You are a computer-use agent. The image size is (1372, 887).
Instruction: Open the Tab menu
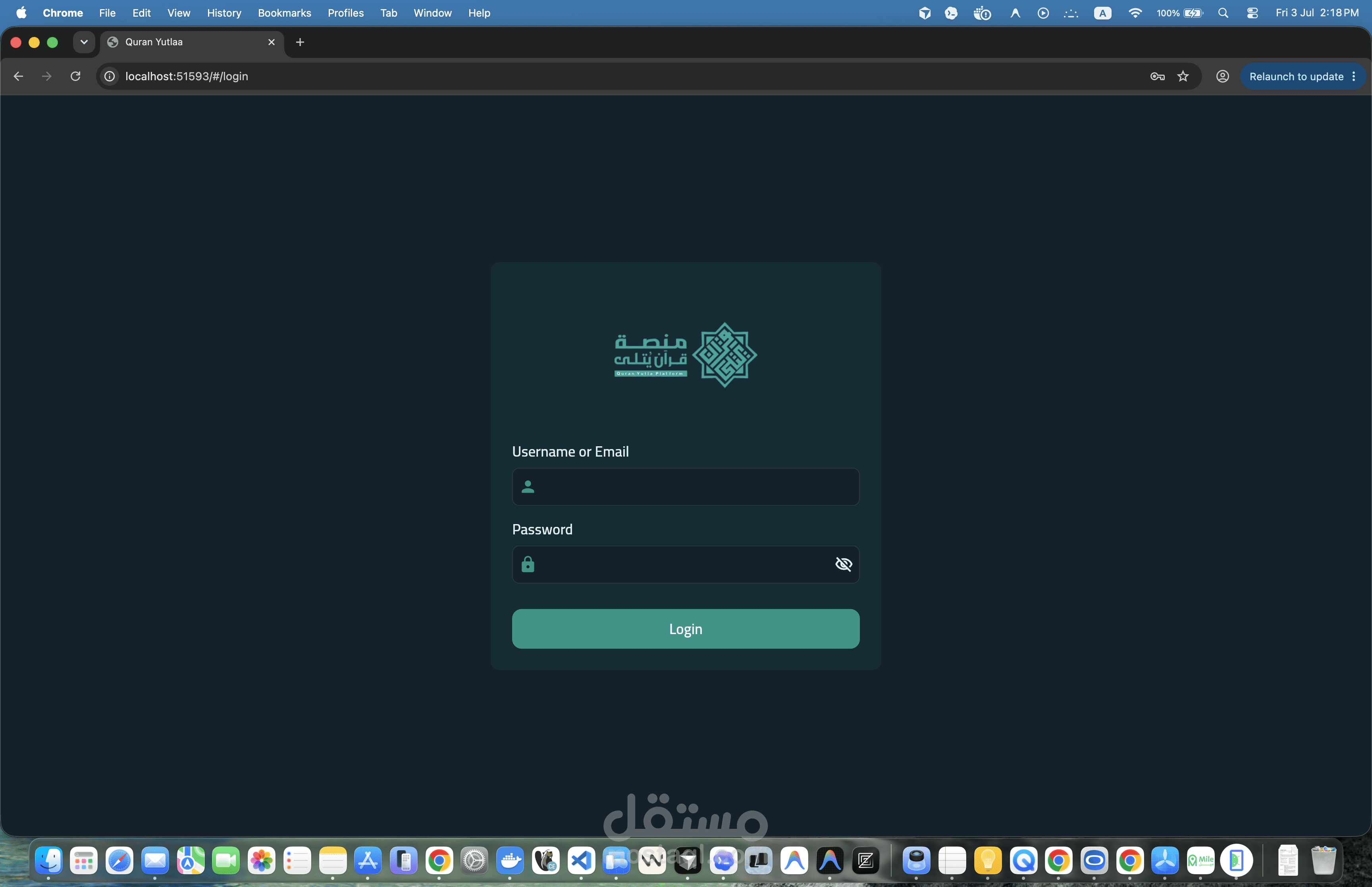389,13
